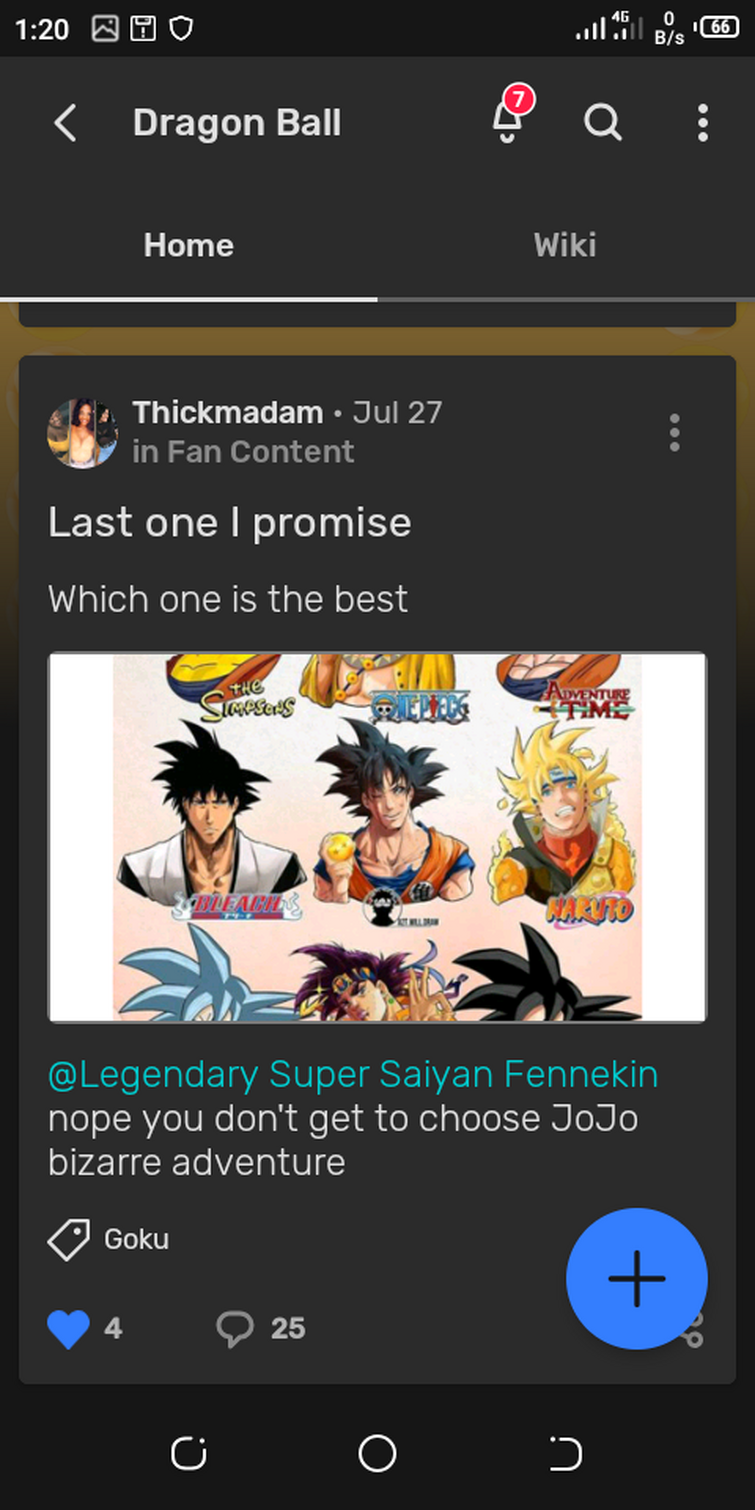Expand the post options three-dot menu
Image resolution: width=755 pixels, height=1510 pixels.
(675, 433)
